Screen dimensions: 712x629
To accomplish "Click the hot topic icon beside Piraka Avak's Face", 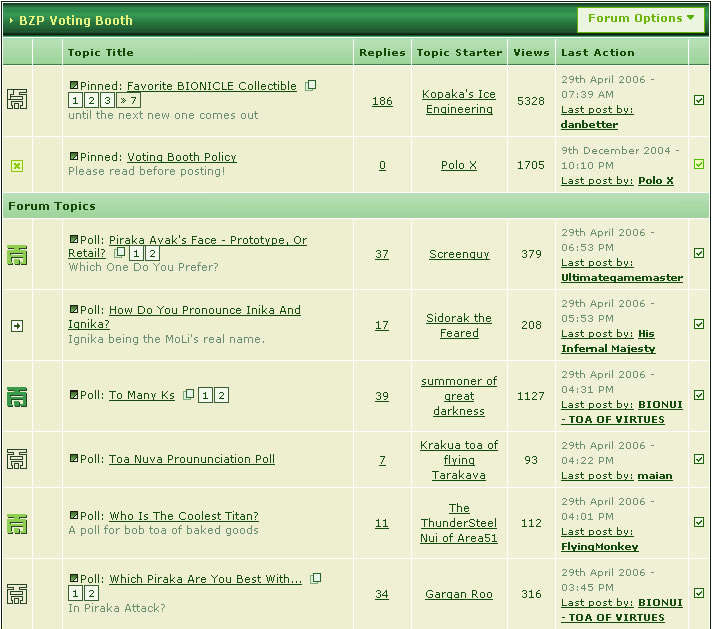I will pyautogui.click(x=17, y=255).
